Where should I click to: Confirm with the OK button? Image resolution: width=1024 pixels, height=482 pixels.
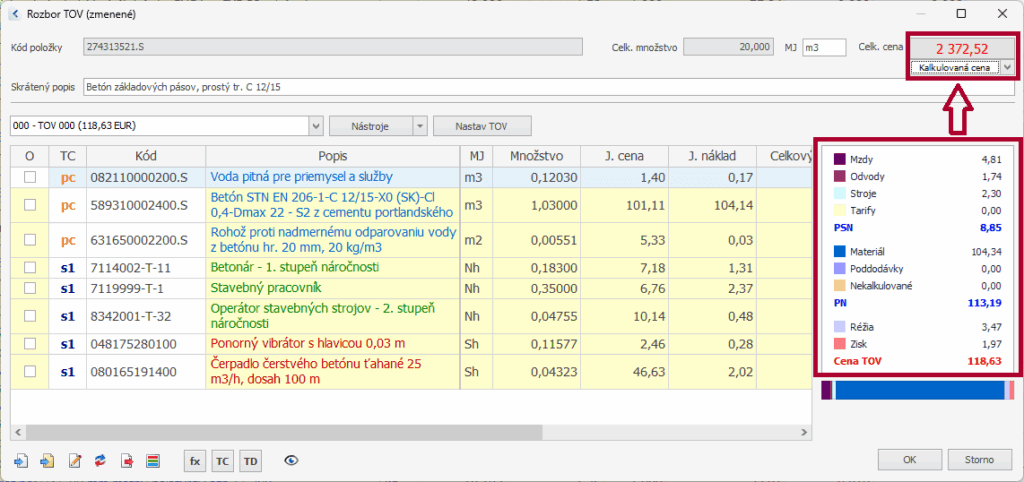908,460
